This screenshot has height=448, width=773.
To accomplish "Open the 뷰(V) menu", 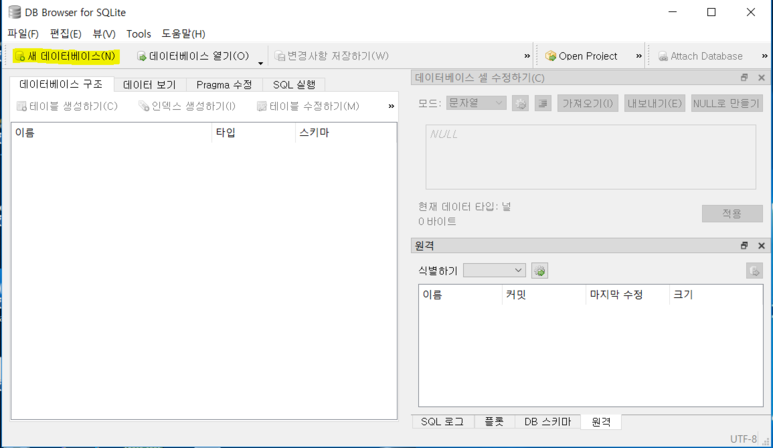I will click(x=104, y=34).
